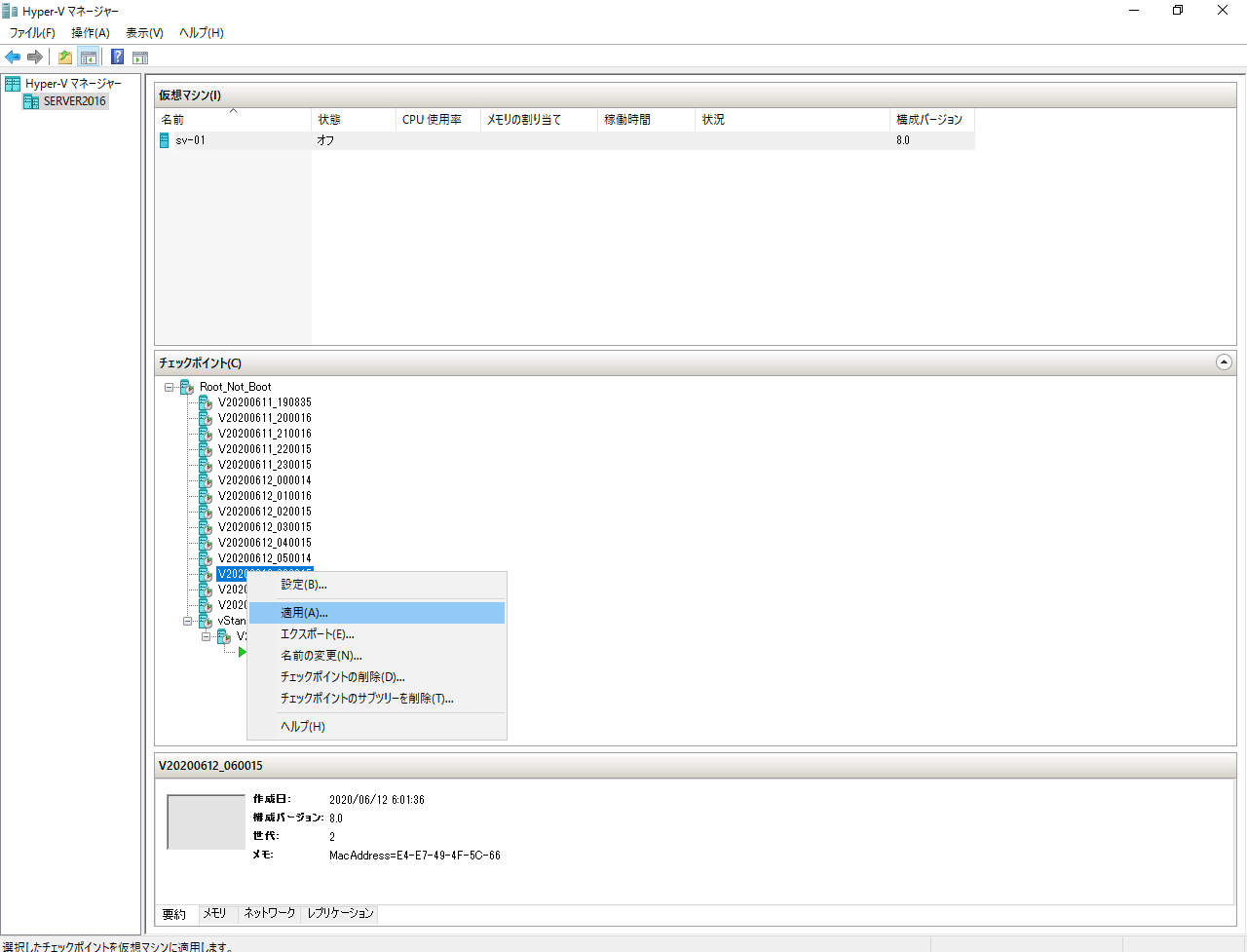1247x952 pixels.
Task: Select Root_Not_Boot checkpoint label
Action: (236, 387)
